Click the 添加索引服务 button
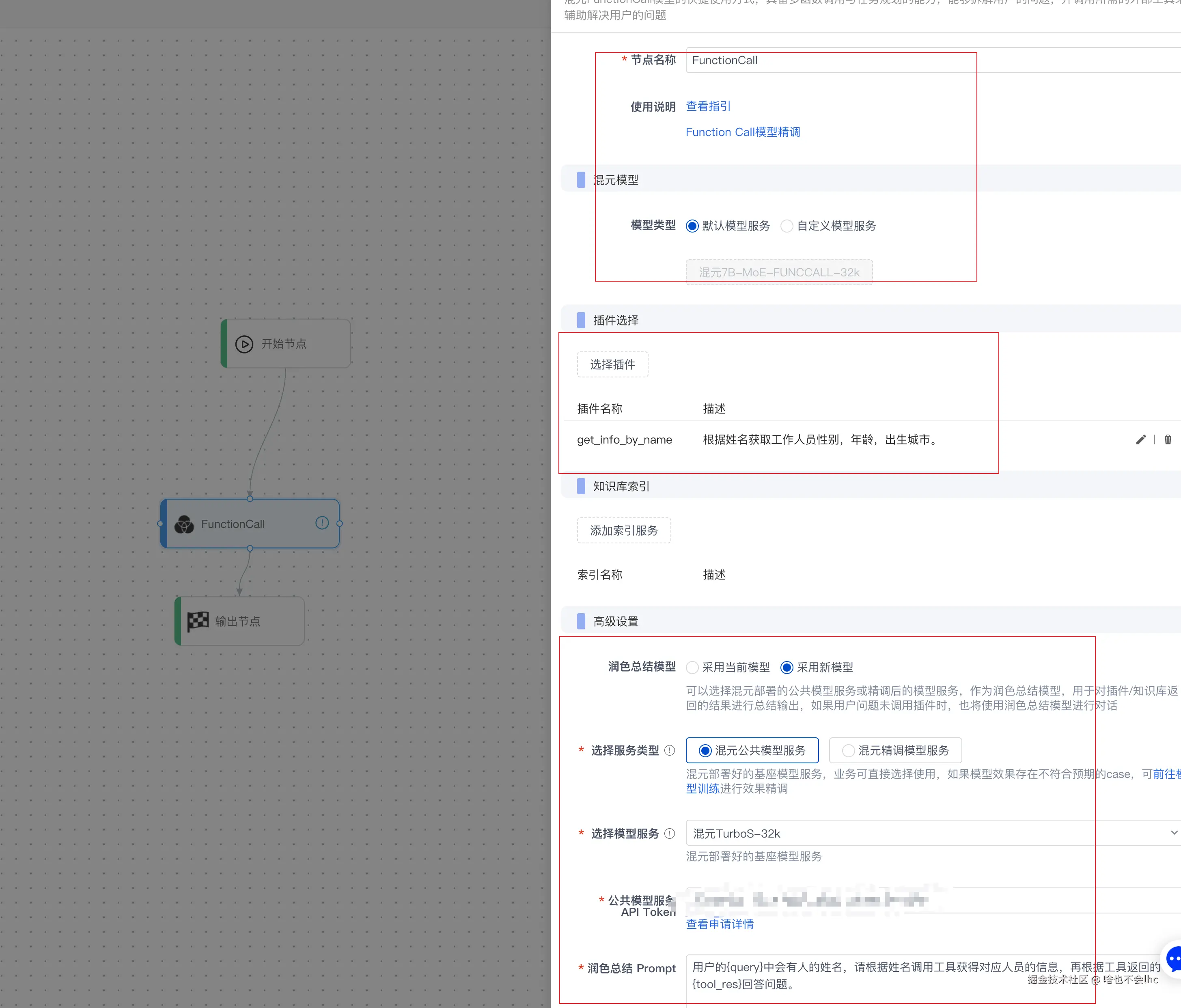Image resolution: width=1181 pixels, height=1008 pixels. point(623,530)
